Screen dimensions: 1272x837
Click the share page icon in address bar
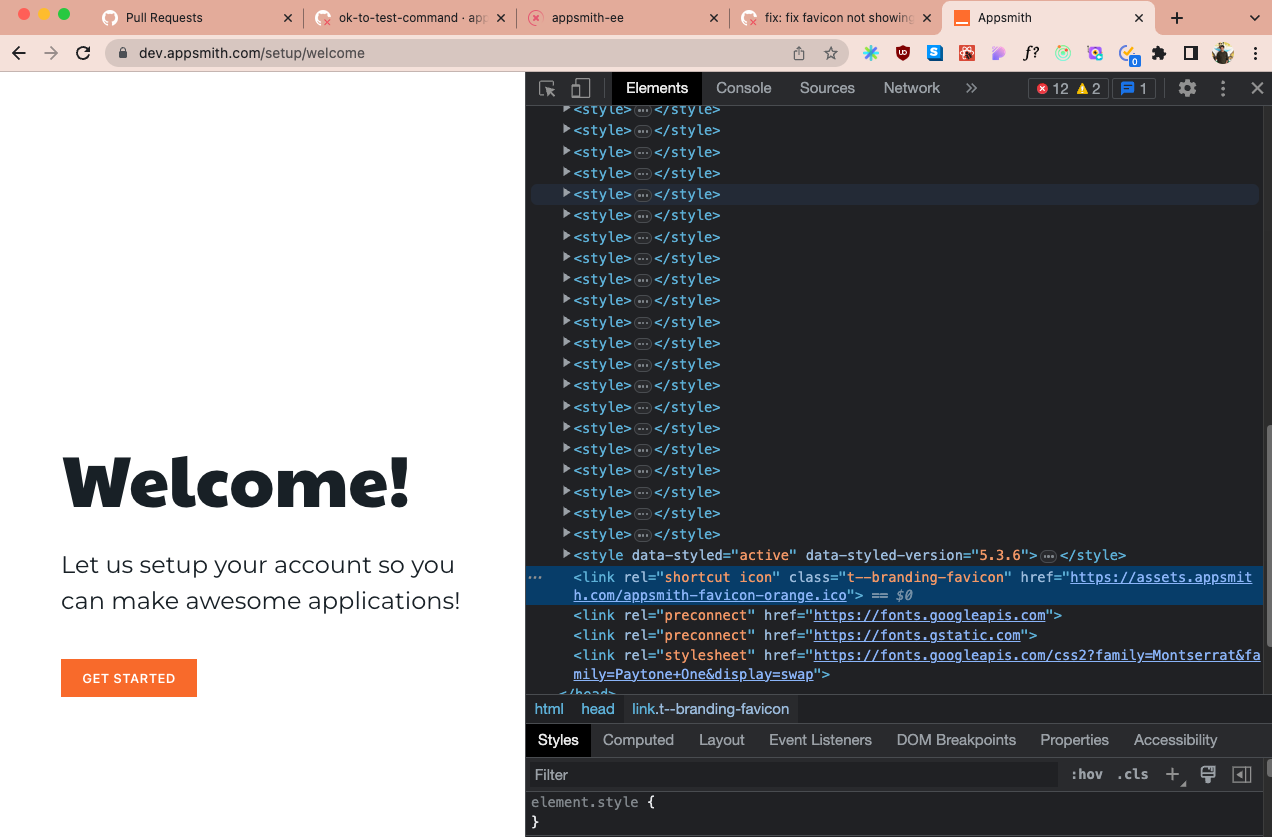pyautogui.click(x=799, y=53)
